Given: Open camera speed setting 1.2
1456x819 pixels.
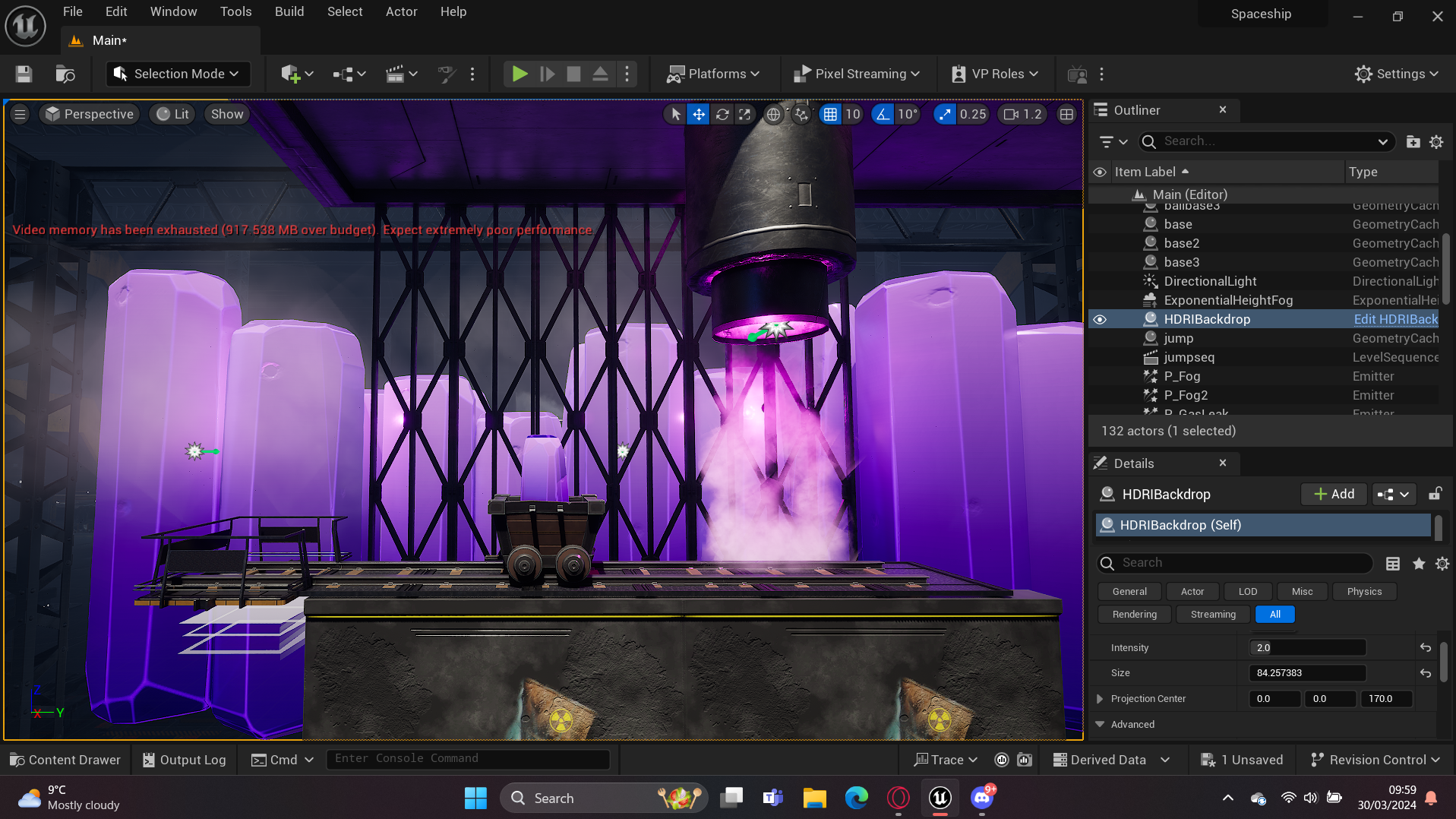Looking at the screenshot, I should [1022, 114].
